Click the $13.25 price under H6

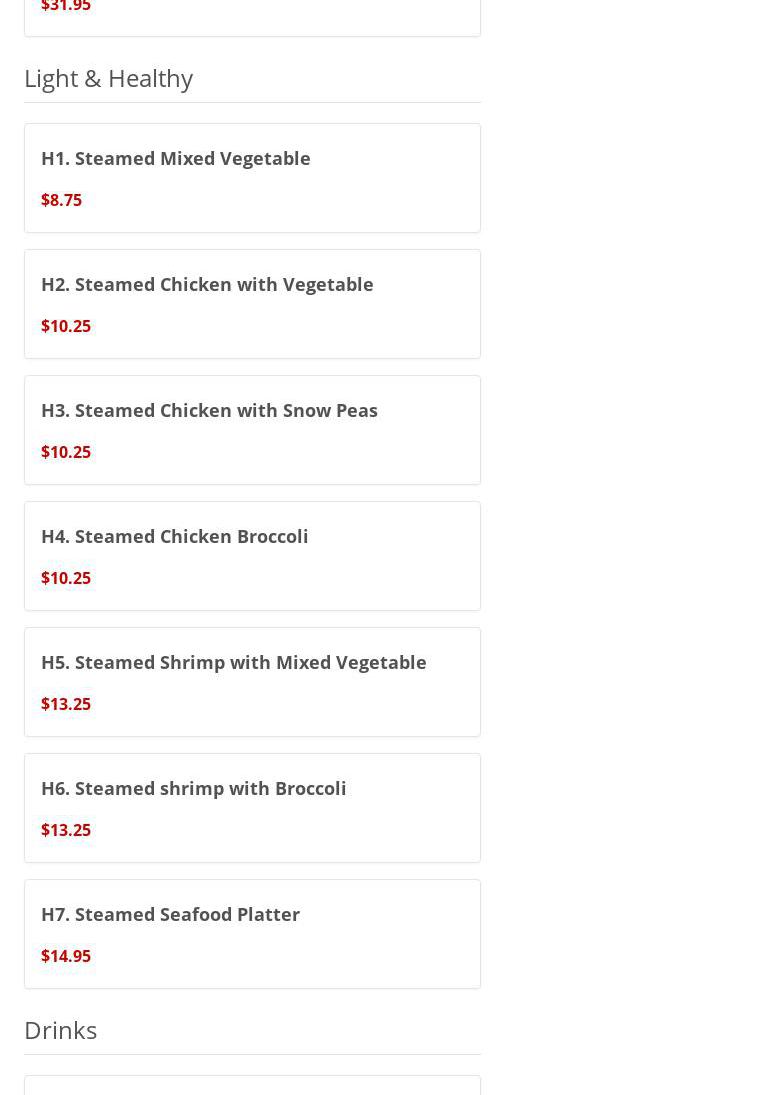pyautogui.click(x=66, y=830)
